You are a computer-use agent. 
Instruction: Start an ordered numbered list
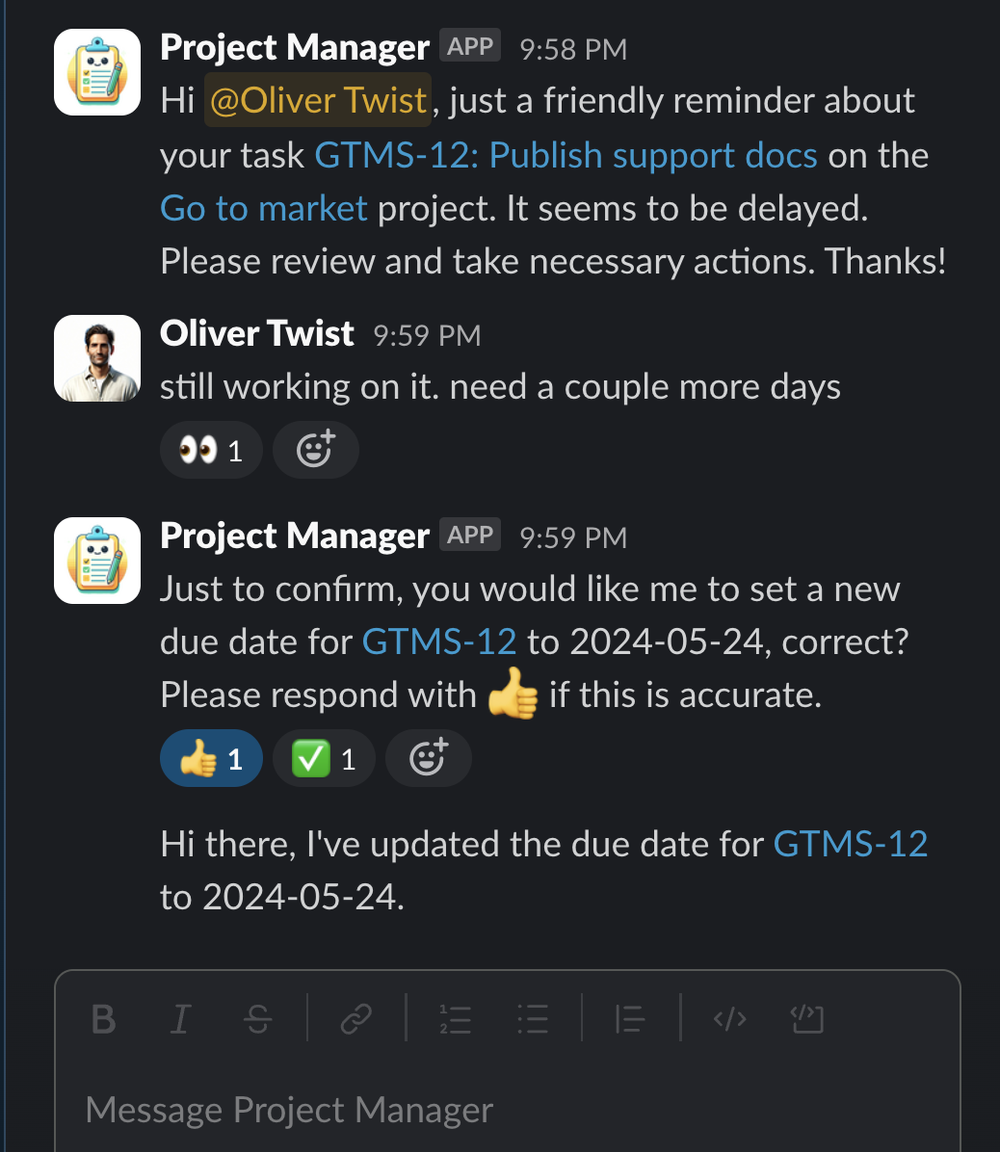point(456,1019)
